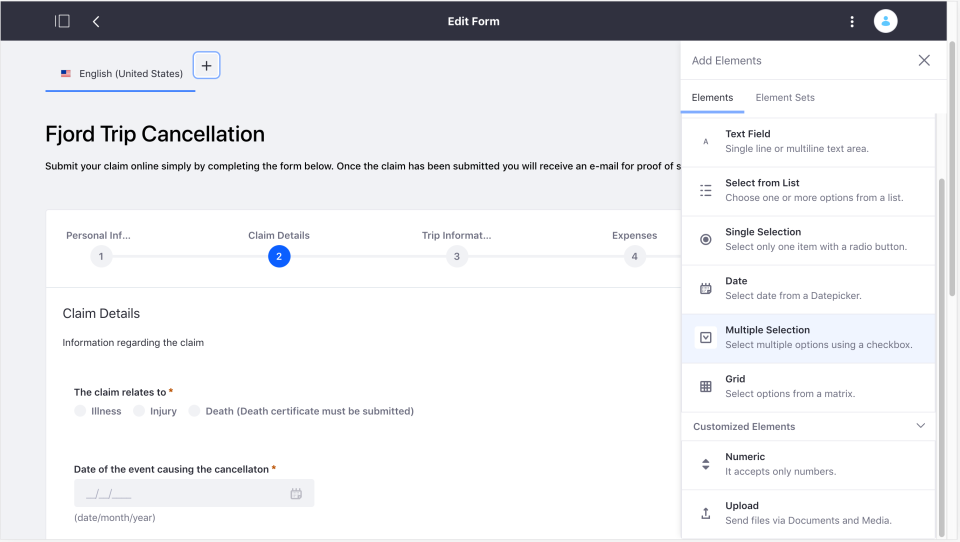Click the 'Add Elements' panel title
This screenshot has width=960, height=542.
point(727,61)
